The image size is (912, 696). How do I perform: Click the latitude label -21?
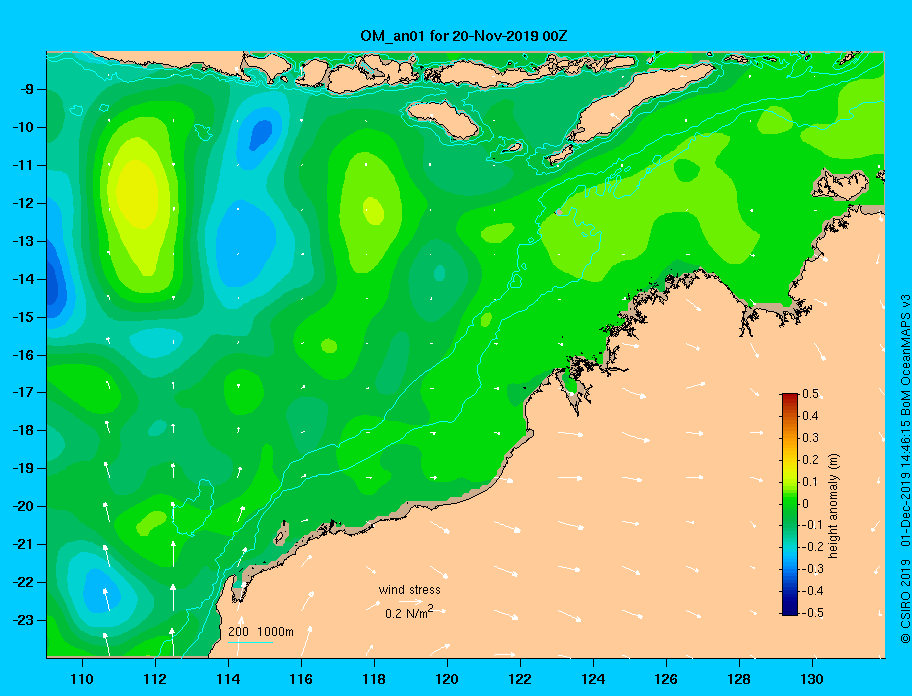click(x=21, y=544)
